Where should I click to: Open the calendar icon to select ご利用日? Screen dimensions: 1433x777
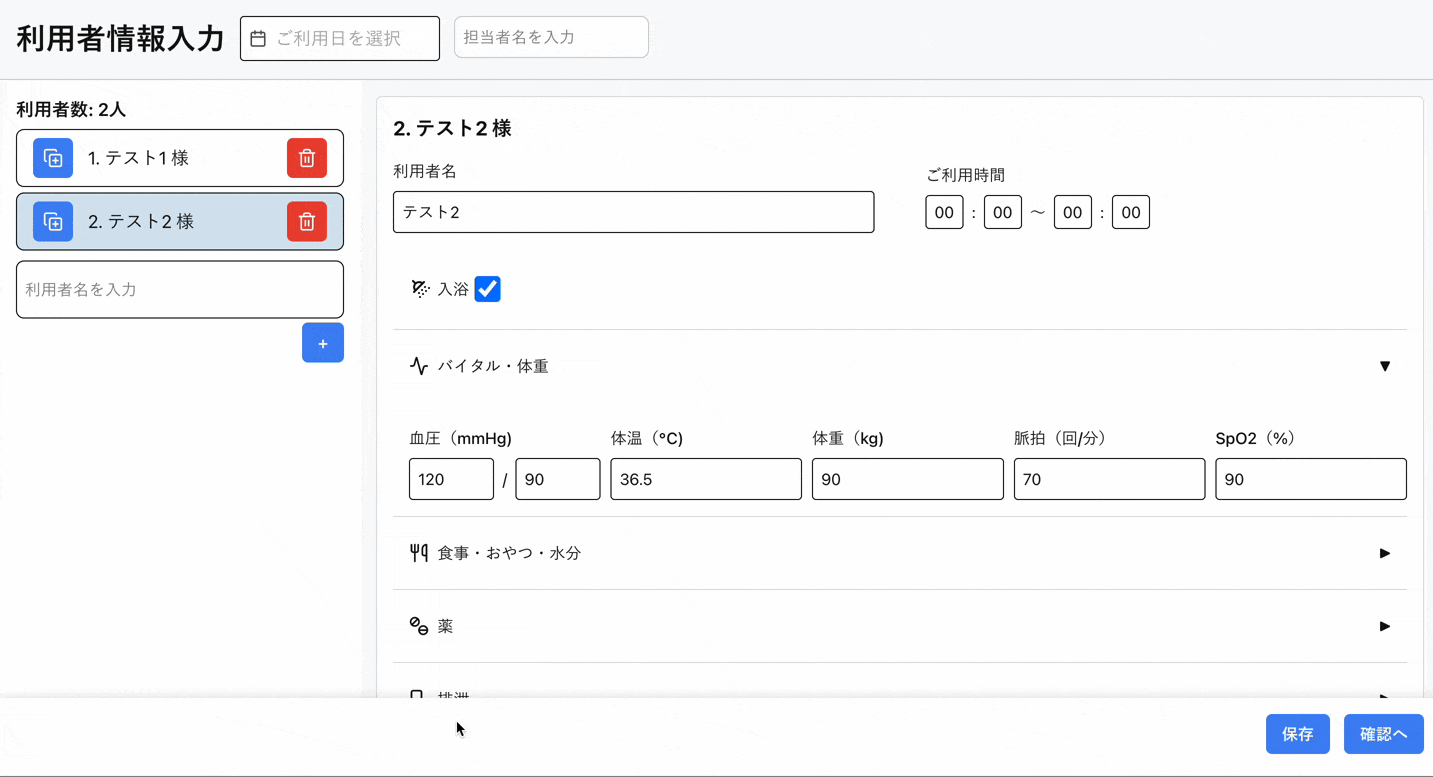coord(257,38)
